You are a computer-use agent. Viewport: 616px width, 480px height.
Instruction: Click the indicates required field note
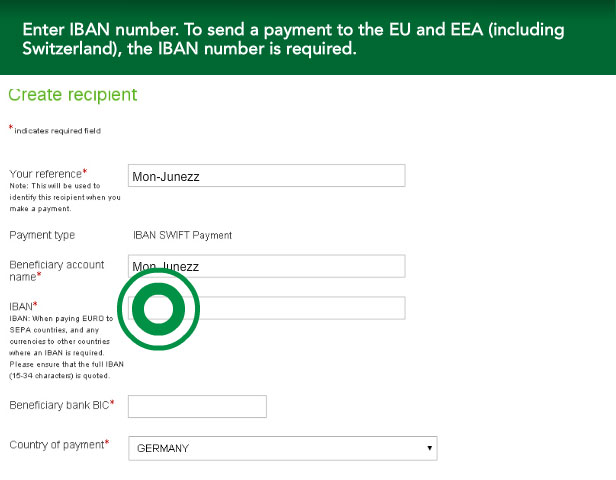(57, 130)
